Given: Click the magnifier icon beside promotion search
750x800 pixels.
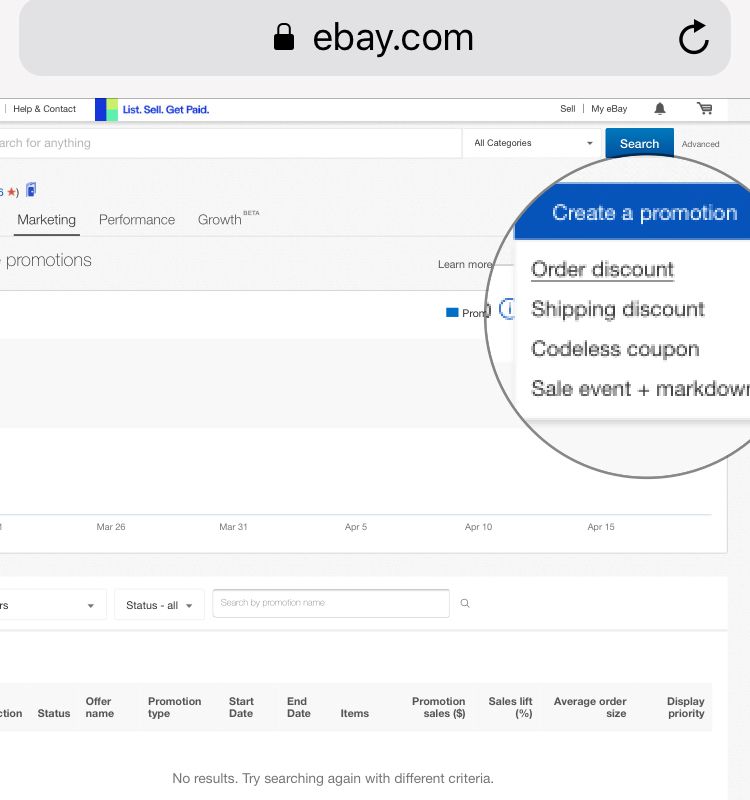Looking at the screenshot, I should (465, 604).
